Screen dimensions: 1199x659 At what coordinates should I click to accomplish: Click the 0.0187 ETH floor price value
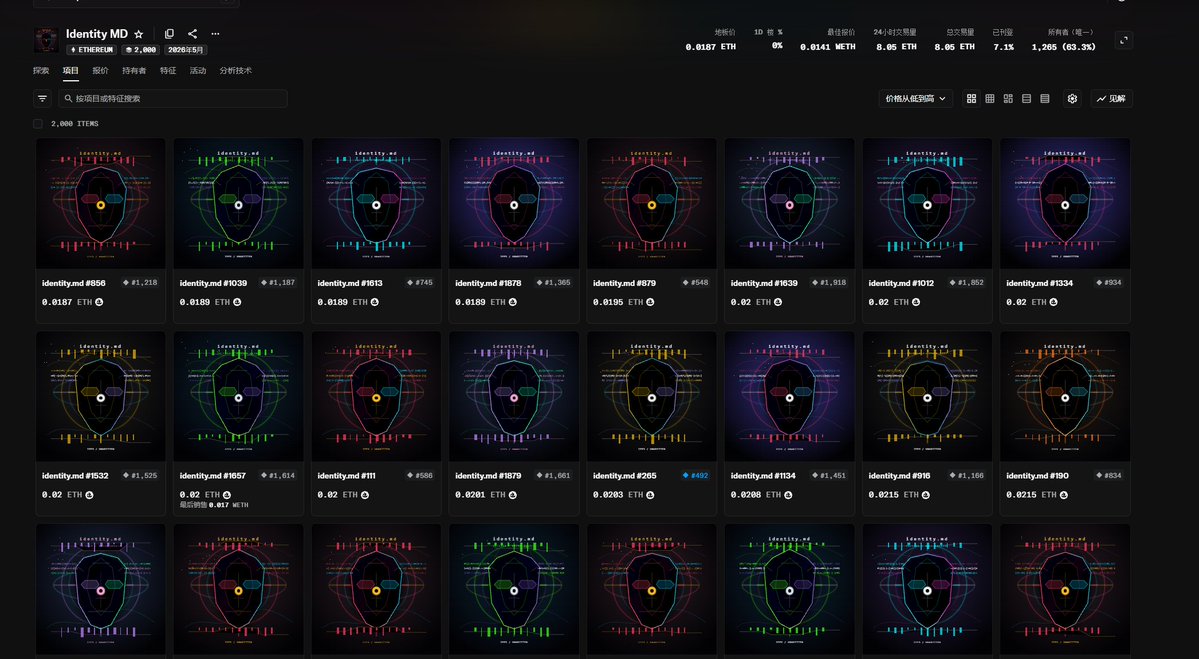coord(710,47)
